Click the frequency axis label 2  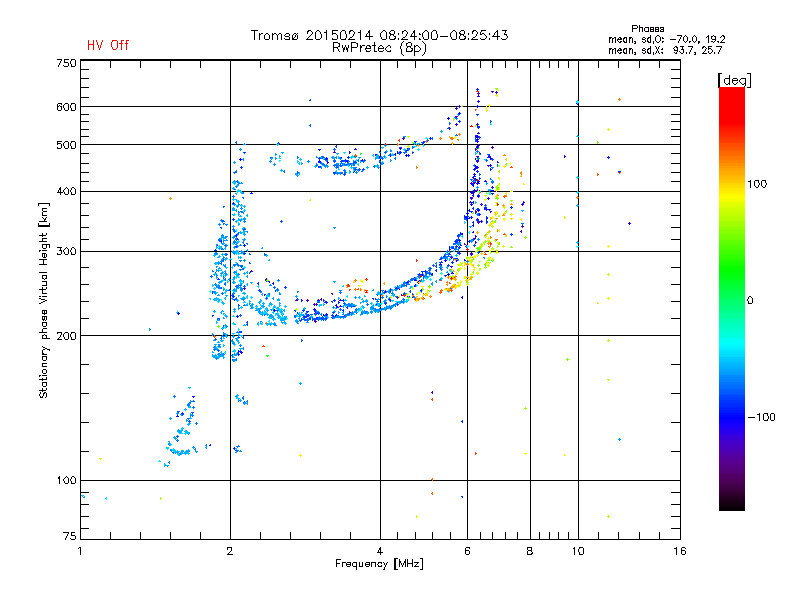(x=230, y=551)
